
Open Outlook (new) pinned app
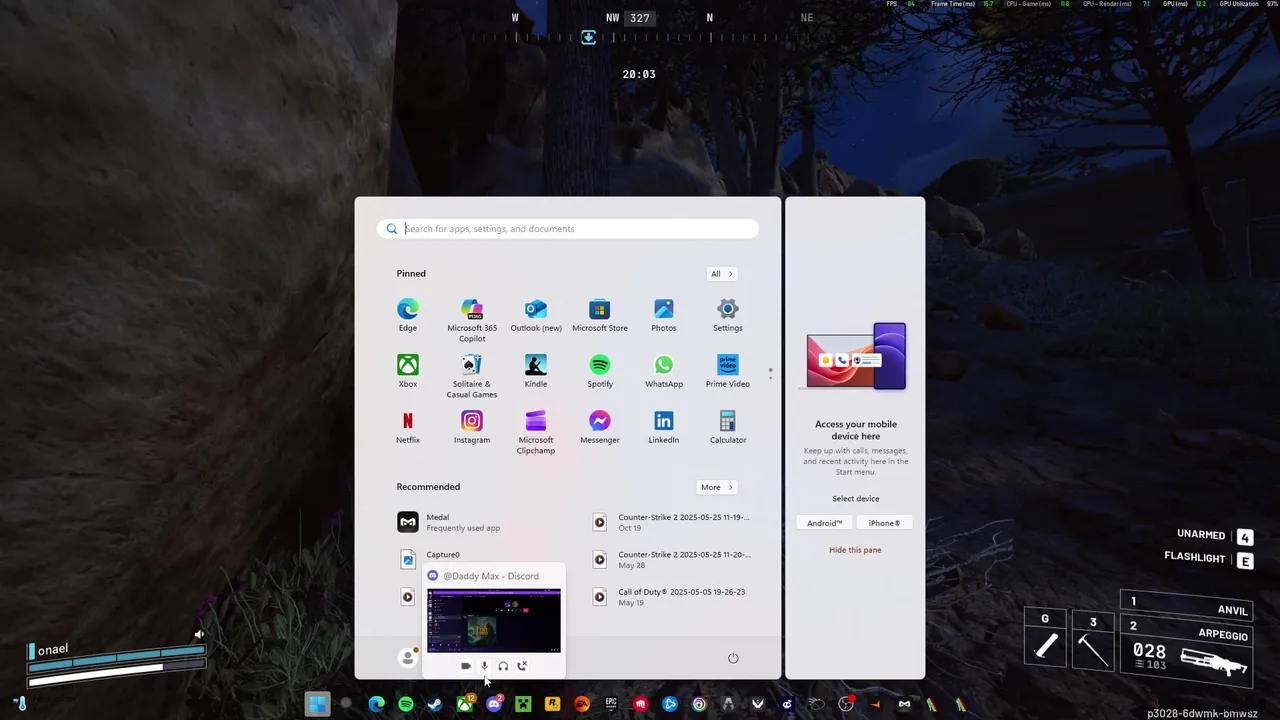[x=536, y=315]
